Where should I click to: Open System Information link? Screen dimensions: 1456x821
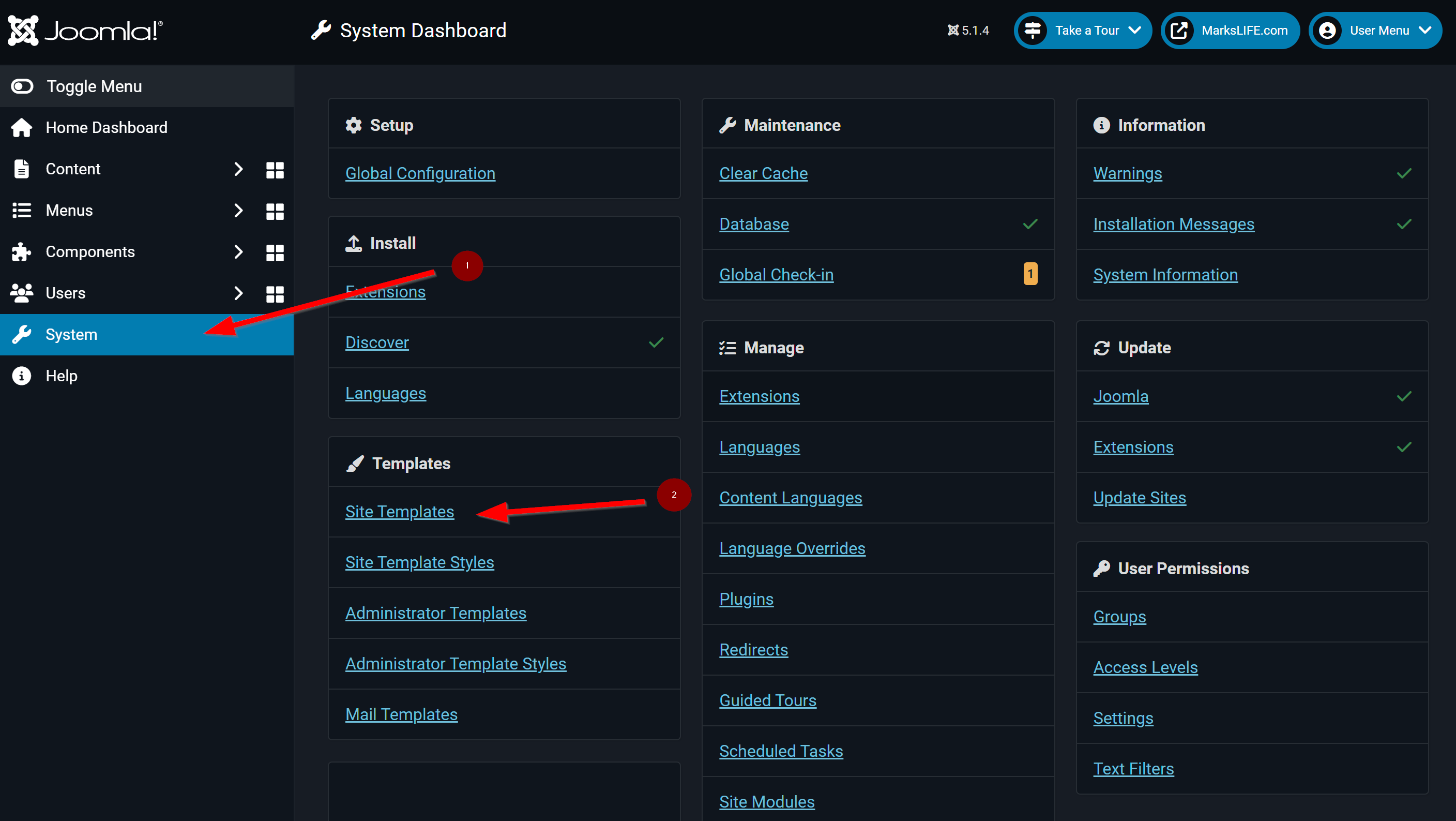point(1165,274)
